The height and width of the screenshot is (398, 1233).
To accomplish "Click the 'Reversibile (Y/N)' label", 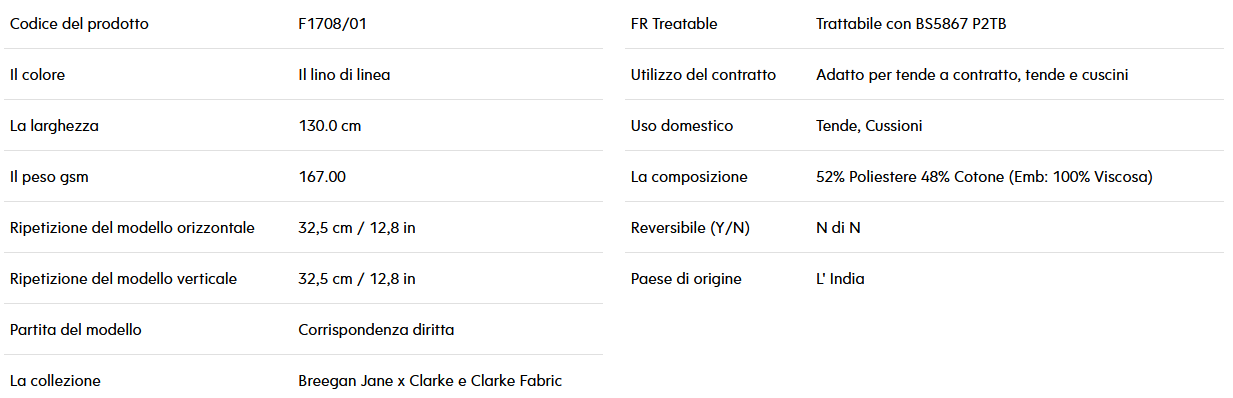I will tap(690, 228).
